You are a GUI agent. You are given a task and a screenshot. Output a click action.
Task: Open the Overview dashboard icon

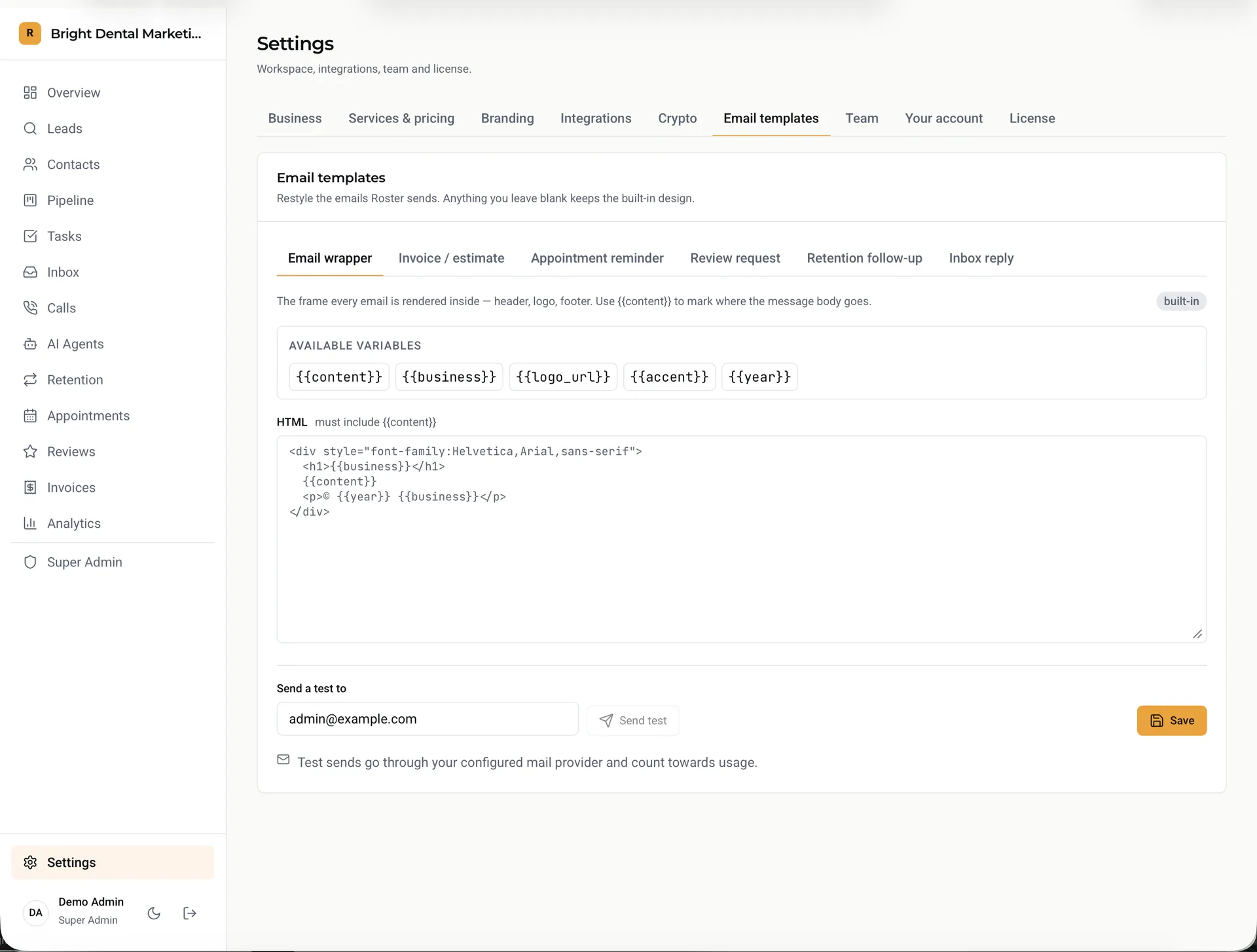[30, 93]
